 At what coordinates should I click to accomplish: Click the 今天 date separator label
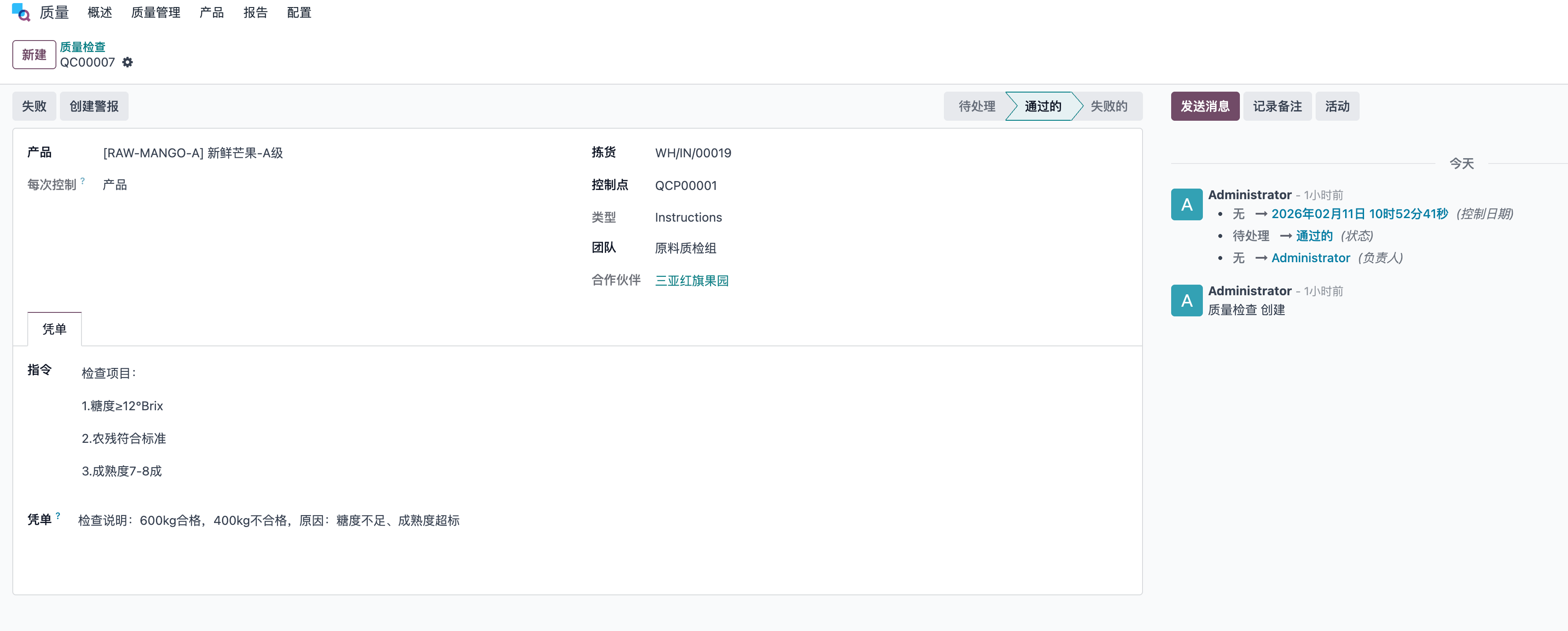point(1461,163)
